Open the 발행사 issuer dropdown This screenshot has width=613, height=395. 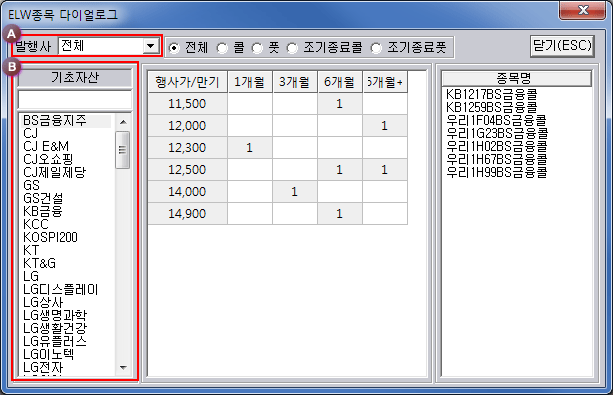150,46
